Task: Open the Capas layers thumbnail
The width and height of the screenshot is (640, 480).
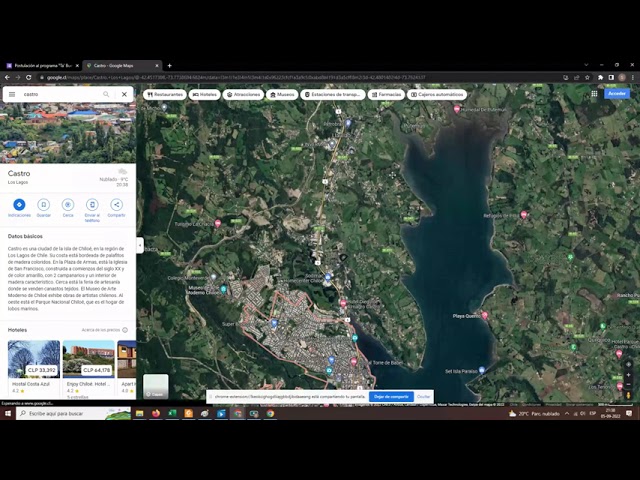Action: point(156,386)
